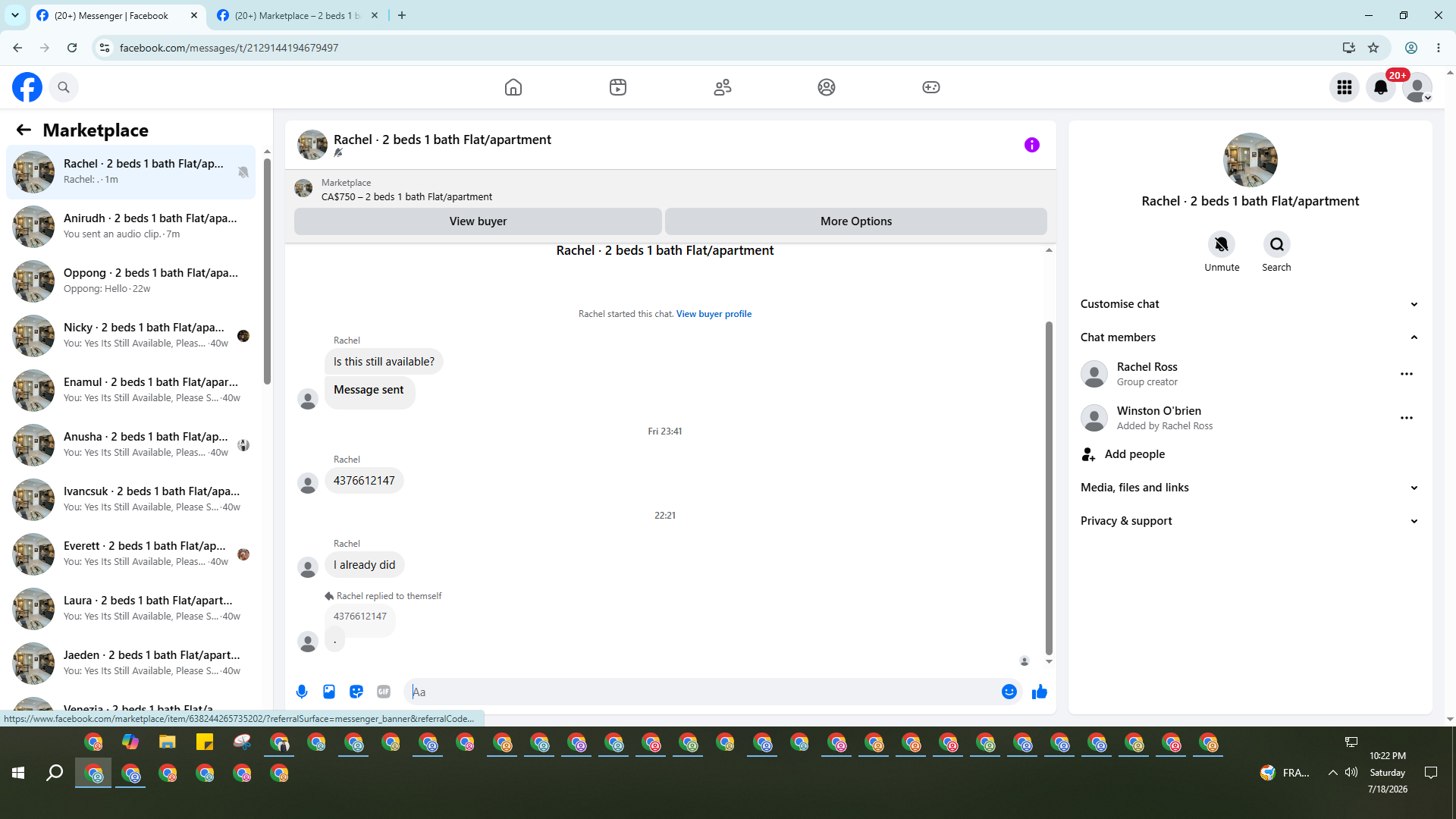
Task: Reload the current page
Action: coord(72,48)
